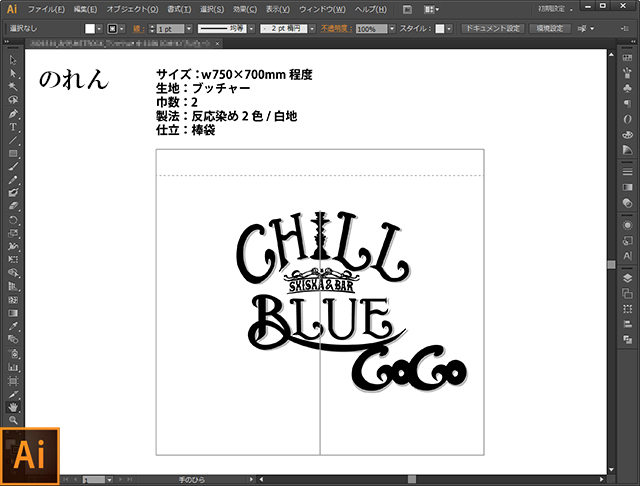640x486 pixels.
Task: Click the ドキュメント設定 button
Action: (x=492, y=29)
